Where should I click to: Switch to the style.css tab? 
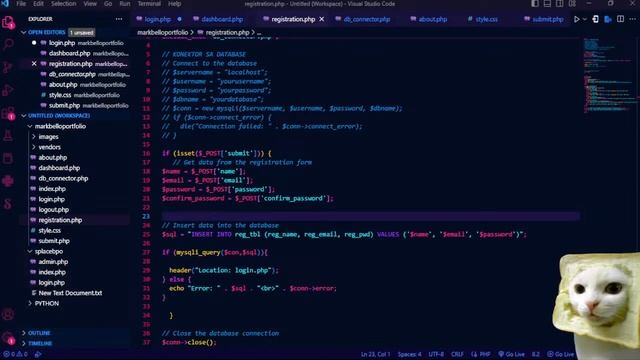pos(486,19)
